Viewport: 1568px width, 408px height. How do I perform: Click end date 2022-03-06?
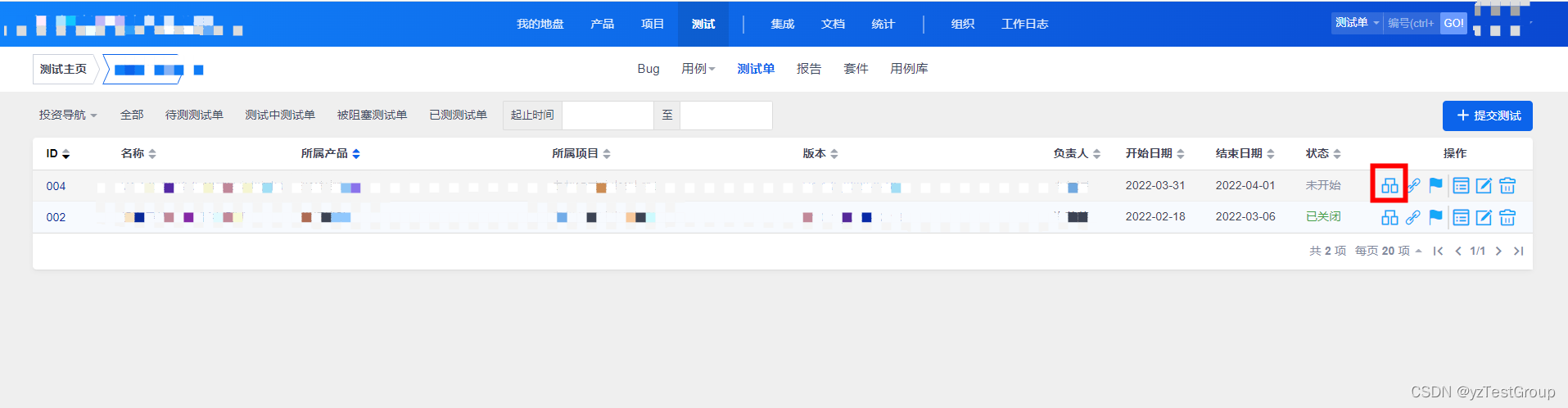click(1245, 216)
